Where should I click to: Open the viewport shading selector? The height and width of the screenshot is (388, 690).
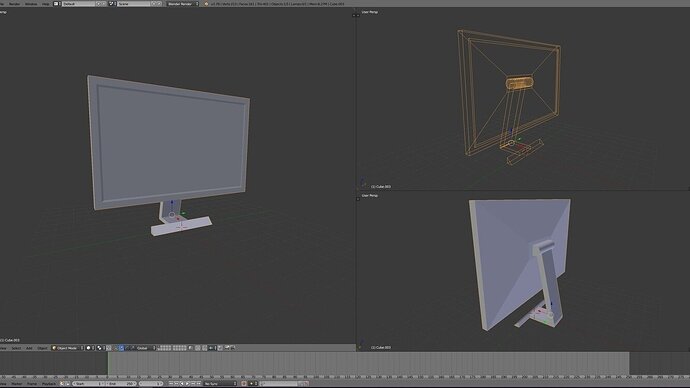(90, 348)
